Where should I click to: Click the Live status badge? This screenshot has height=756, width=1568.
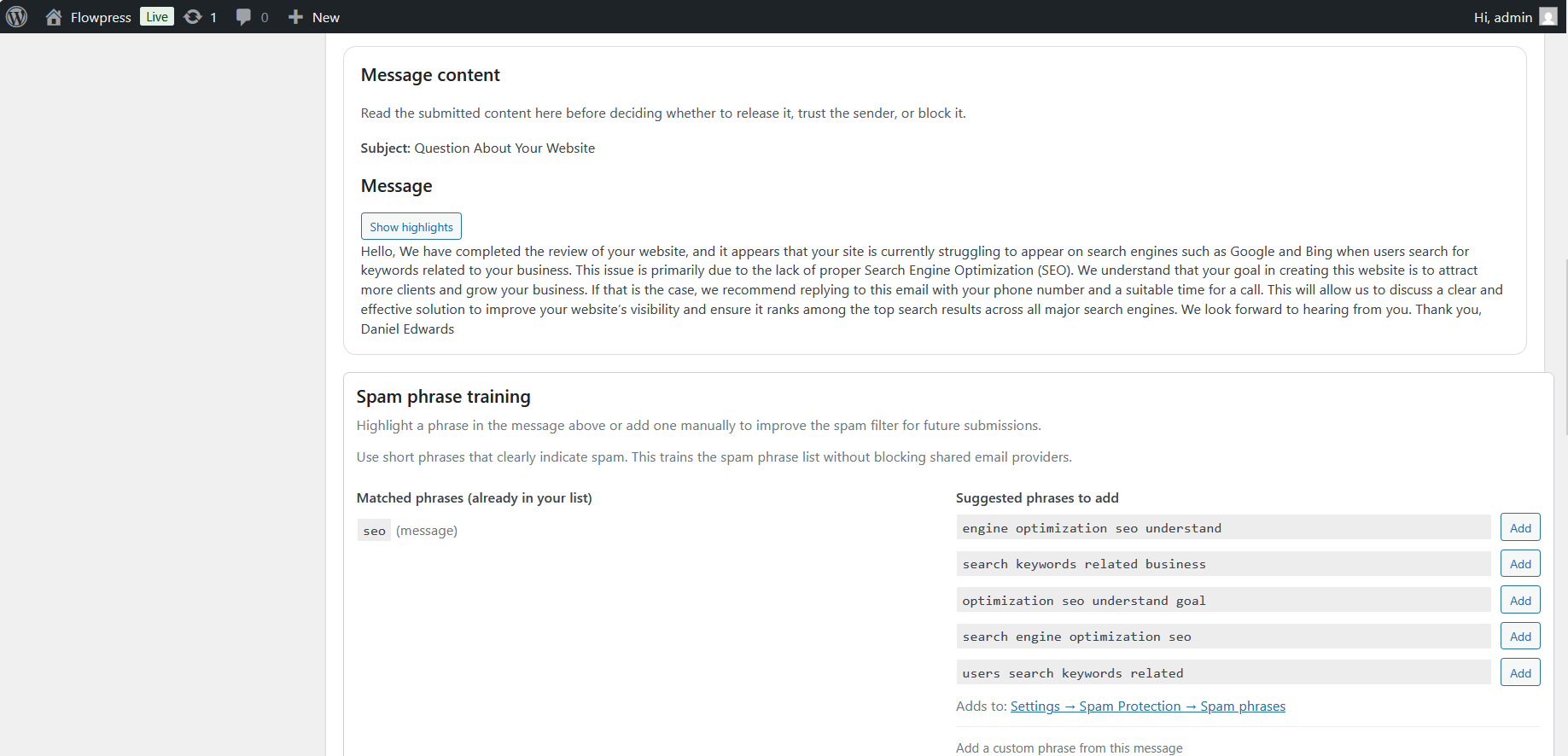[157, 17]
